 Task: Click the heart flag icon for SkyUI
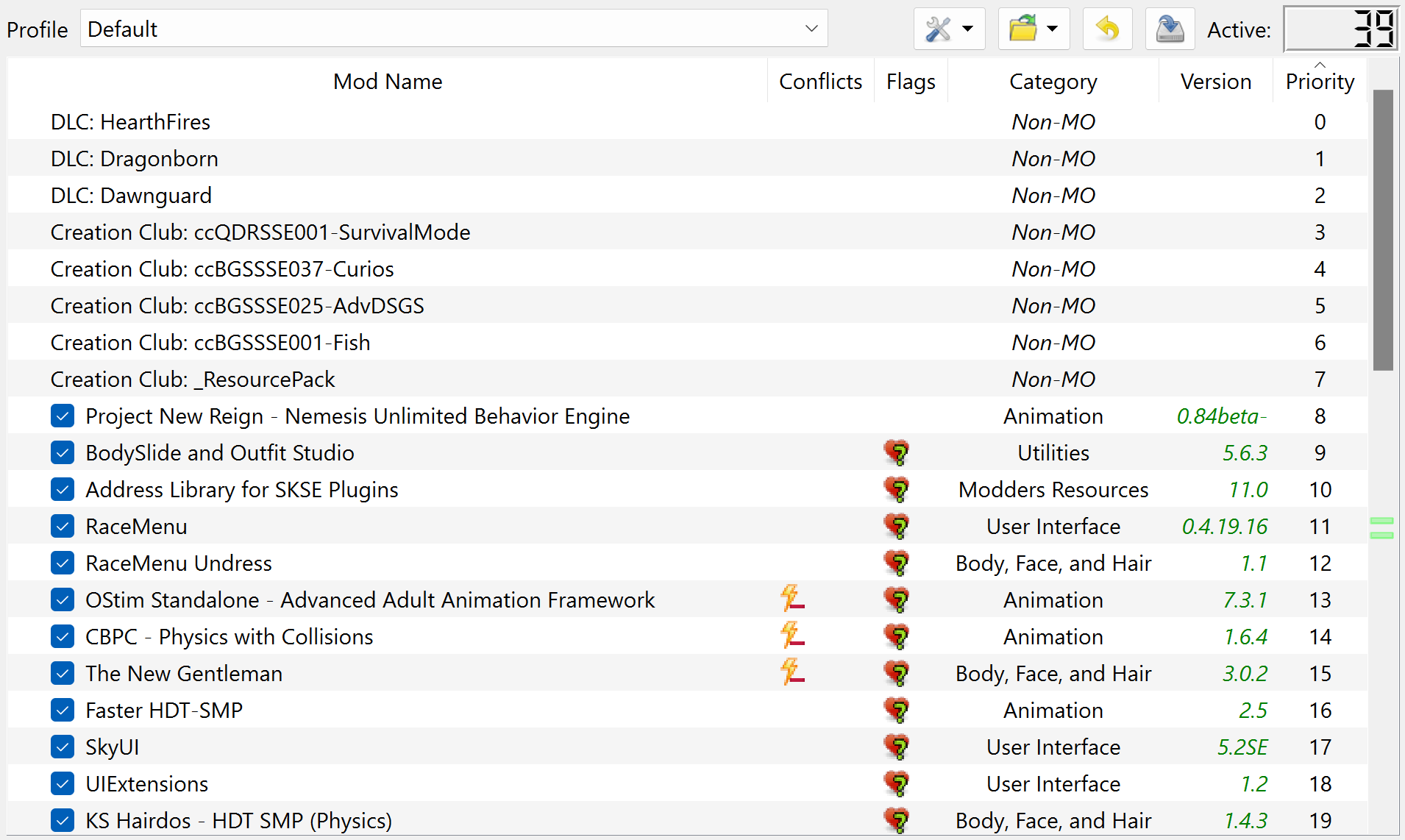897,747
